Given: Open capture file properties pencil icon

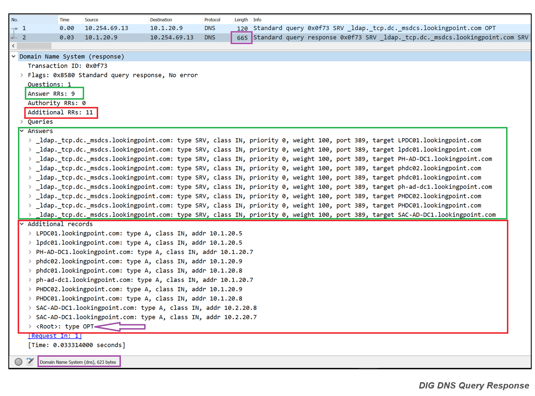Looking at the screenshot, I should point(30,362).
